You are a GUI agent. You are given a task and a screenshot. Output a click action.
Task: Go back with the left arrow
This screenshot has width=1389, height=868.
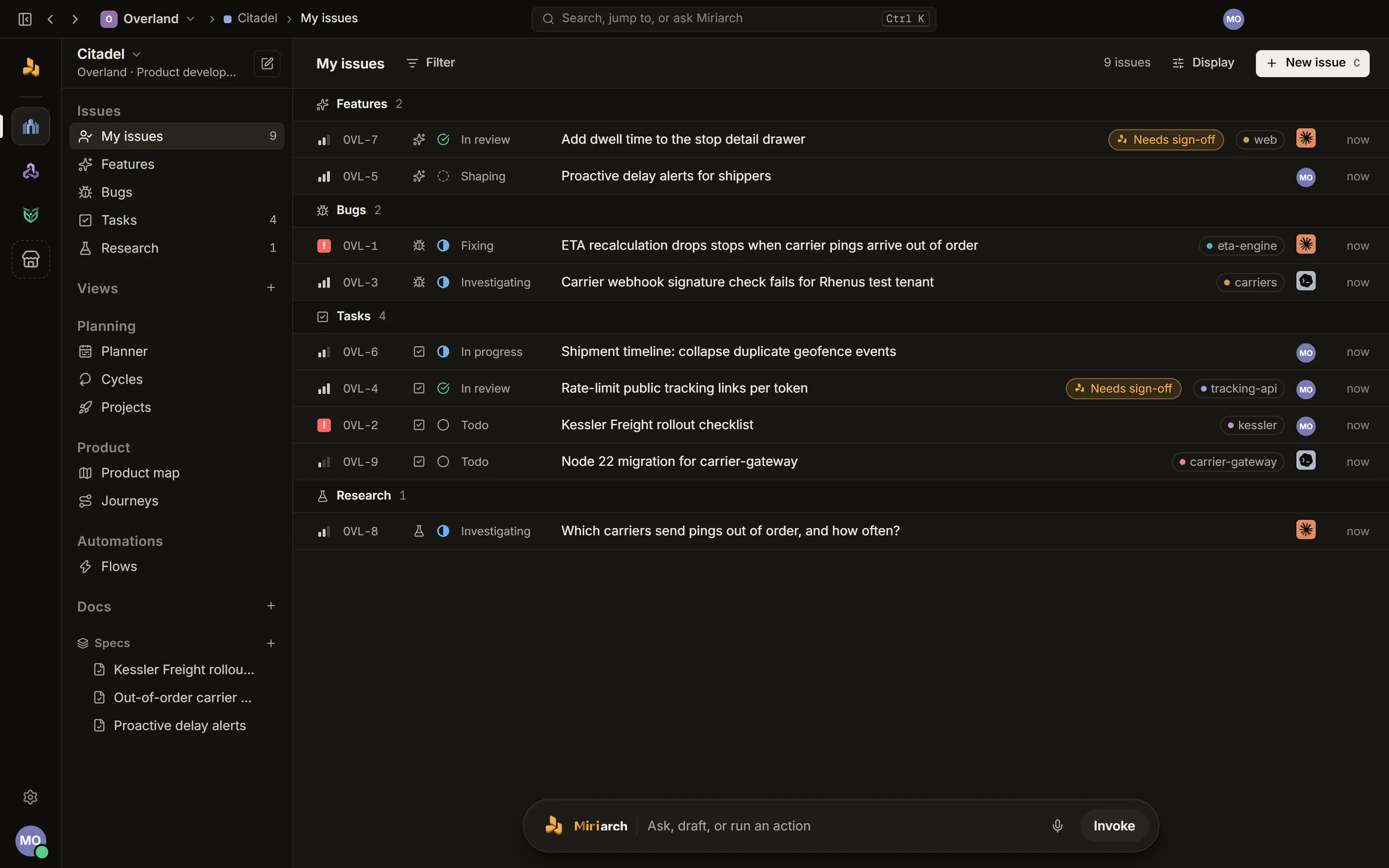[50, 19]
